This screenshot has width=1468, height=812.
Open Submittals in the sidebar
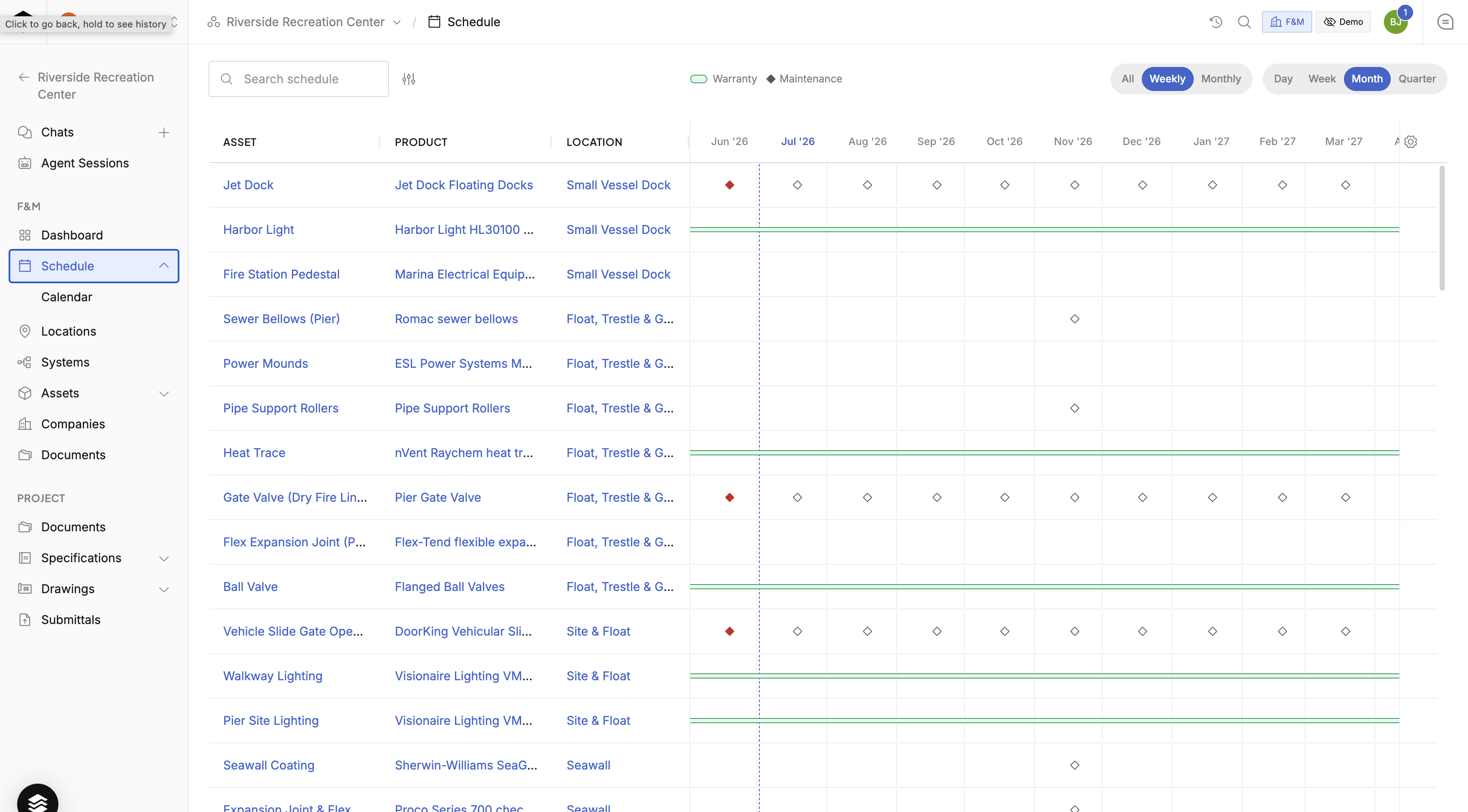[71, 620]
